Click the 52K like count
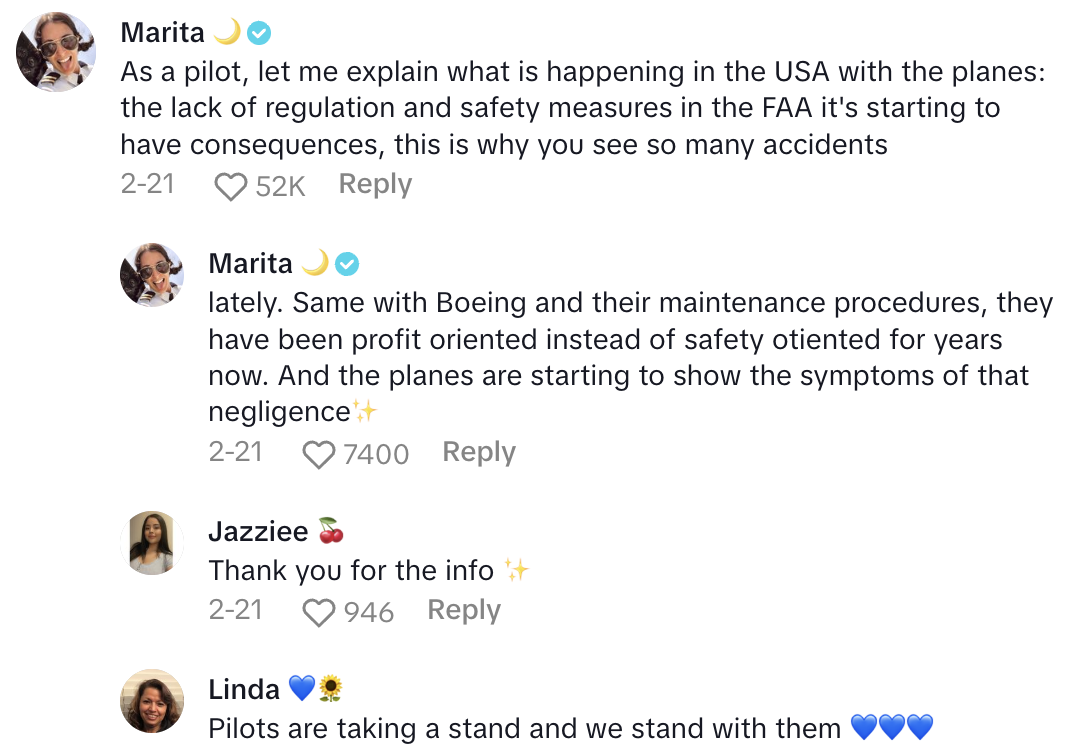The width and height of the screenshot is (1066, 754). pyautogui.click(x=280, y=186)
